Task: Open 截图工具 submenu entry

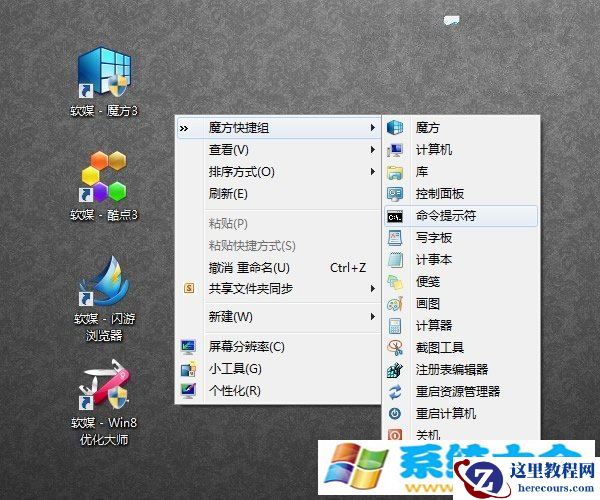Action: click(461, 347)
